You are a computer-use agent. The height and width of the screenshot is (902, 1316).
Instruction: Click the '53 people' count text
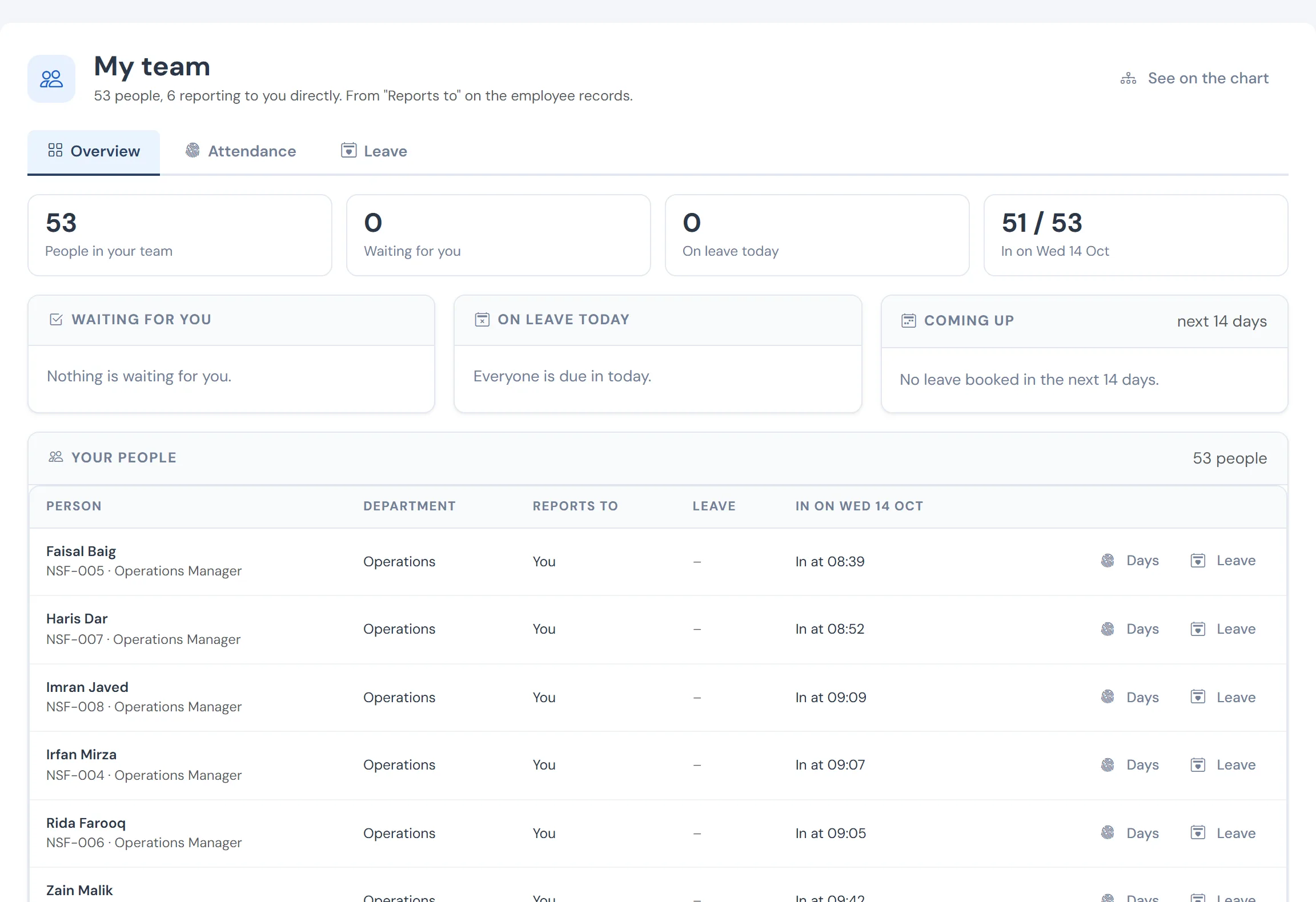[1230, 458]
